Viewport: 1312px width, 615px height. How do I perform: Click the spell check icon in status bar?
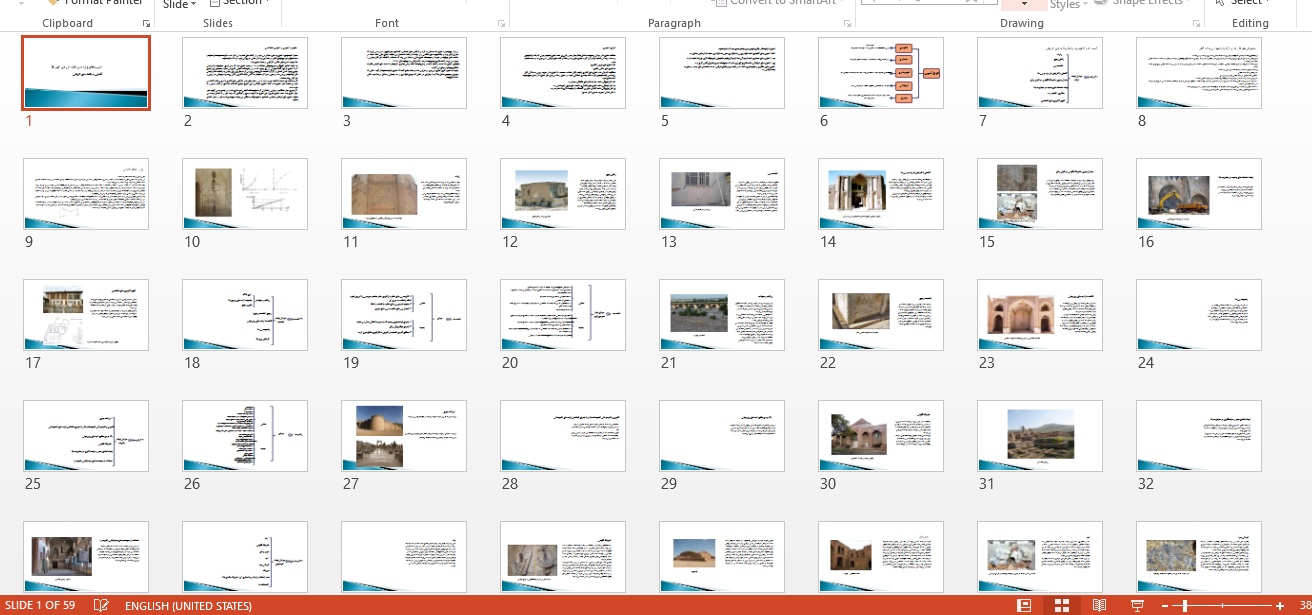tap(101, 605)
